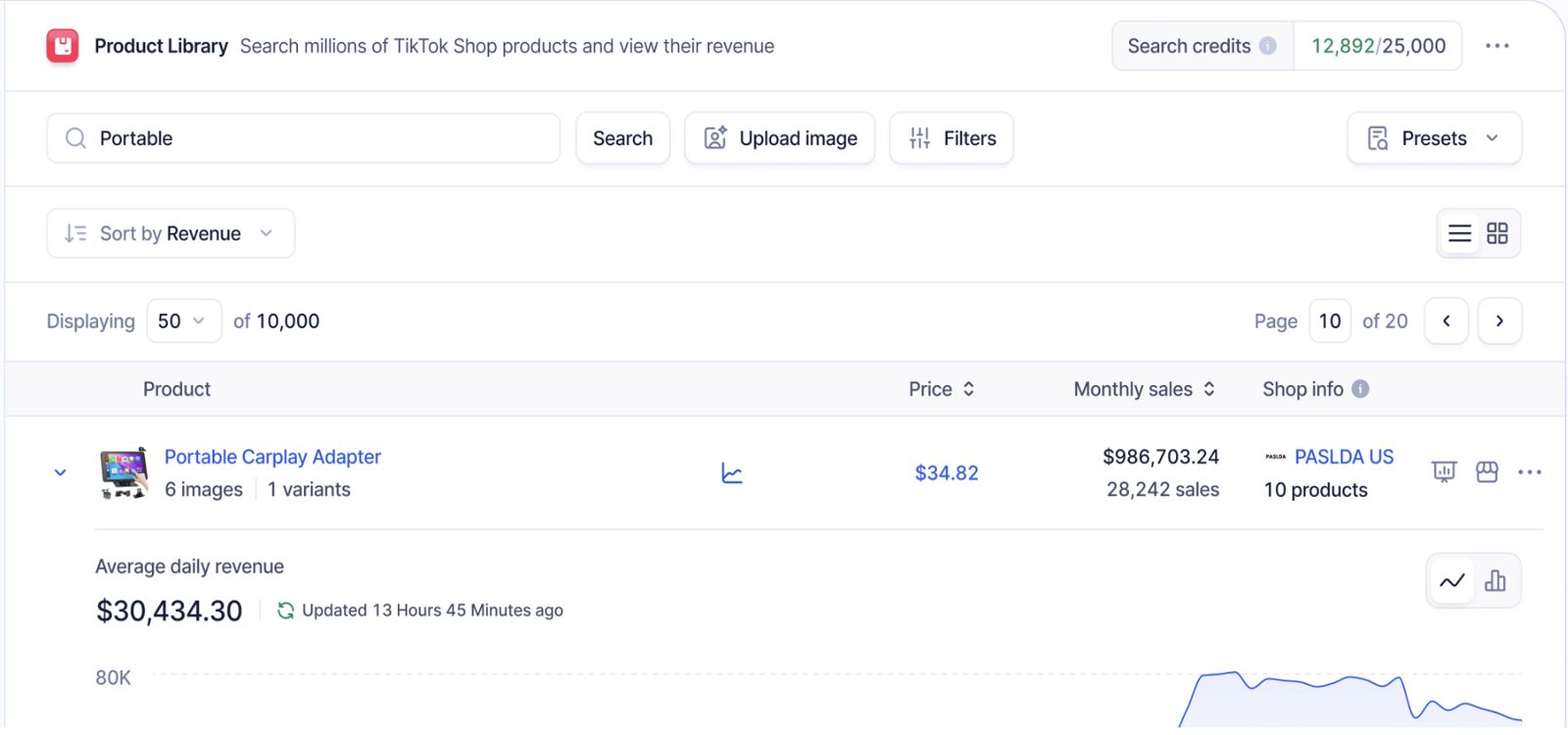Screen dimensions: 1568x735
Task: Open the PASLDA US shop link
Action: pyautogui.click(x=1344, y=457)
